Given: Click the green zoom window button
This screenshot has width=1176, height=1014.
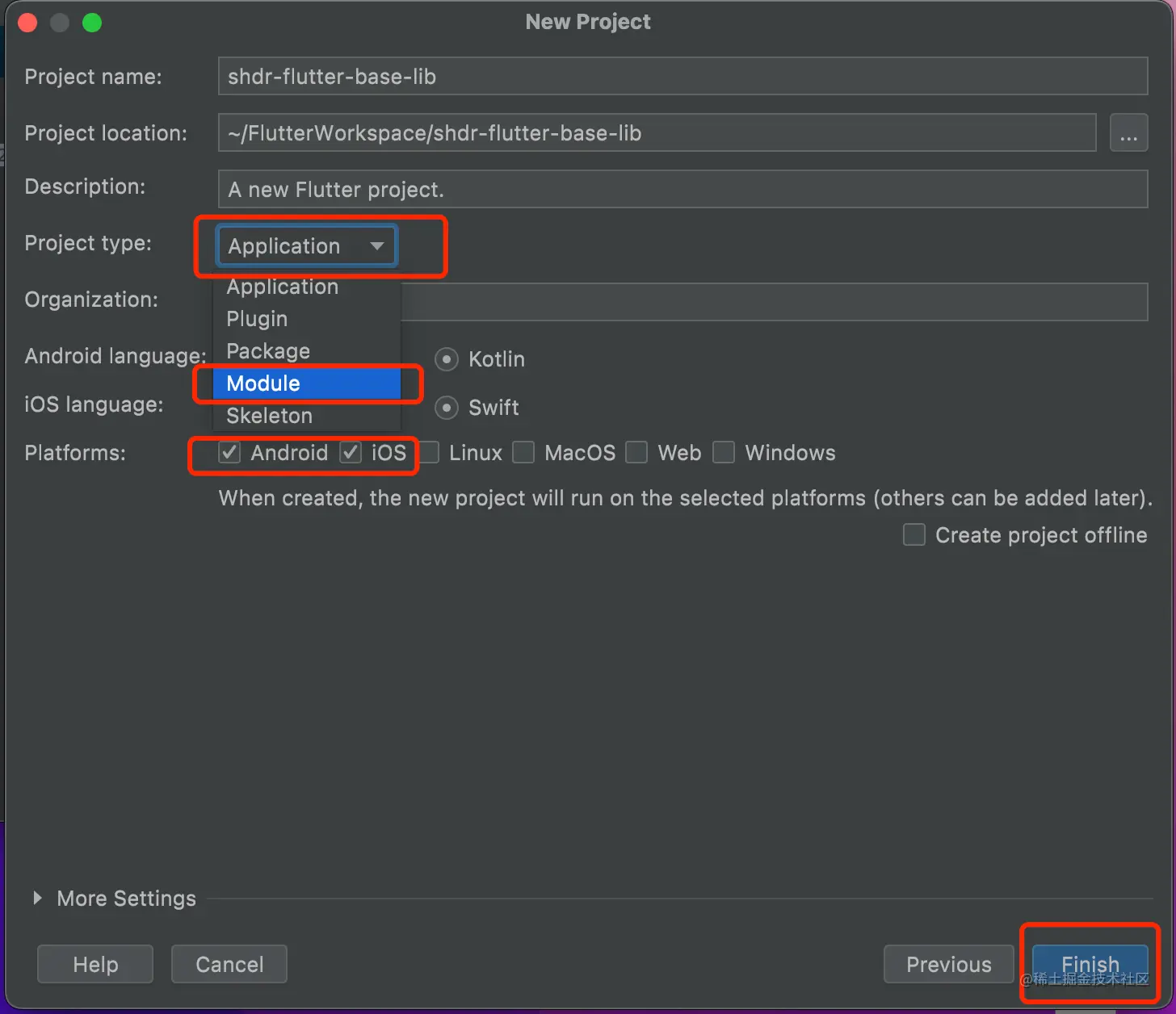Looking at the screenshot, I should point(92,23).
